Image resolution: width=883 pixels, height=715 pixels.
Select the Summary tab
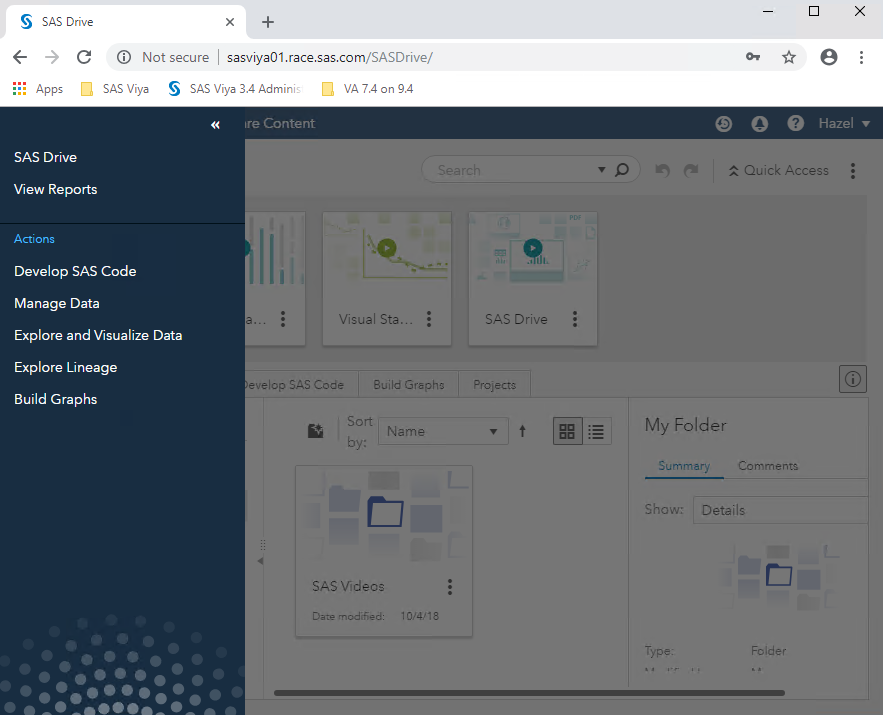(x=684, y=466)
